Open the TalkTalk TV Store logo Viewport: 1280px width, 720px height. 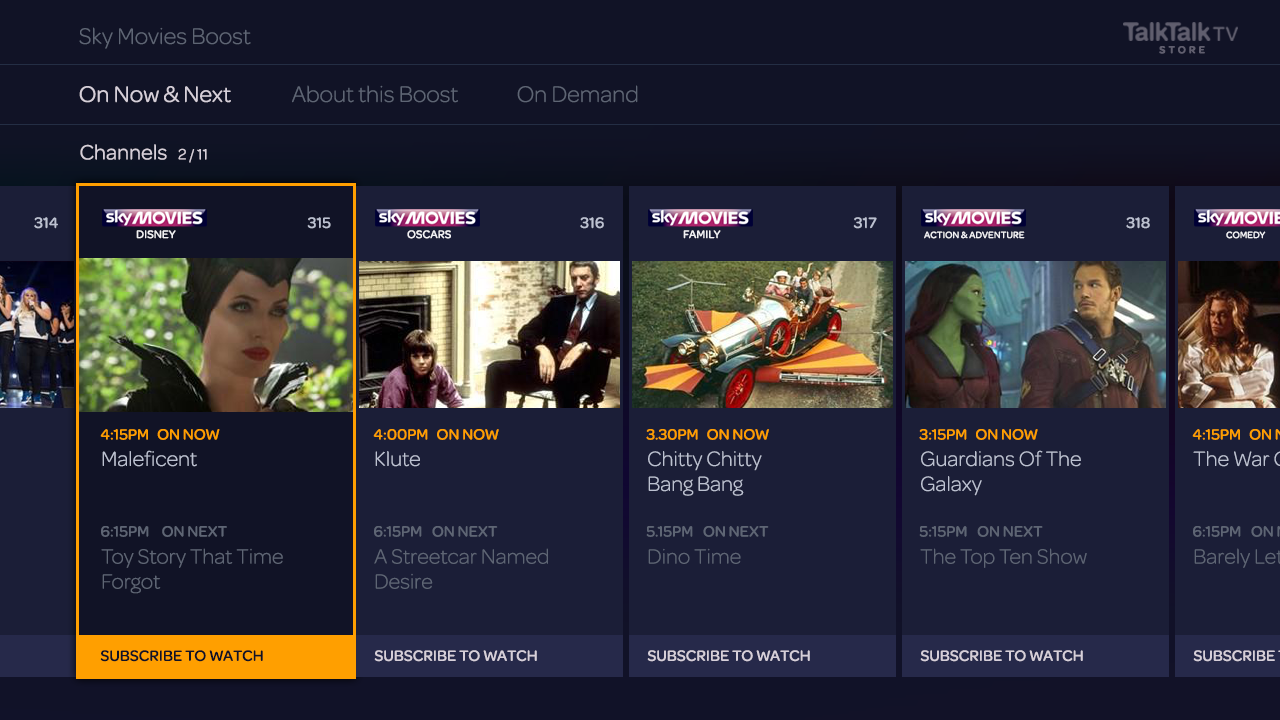[1180, 38]
